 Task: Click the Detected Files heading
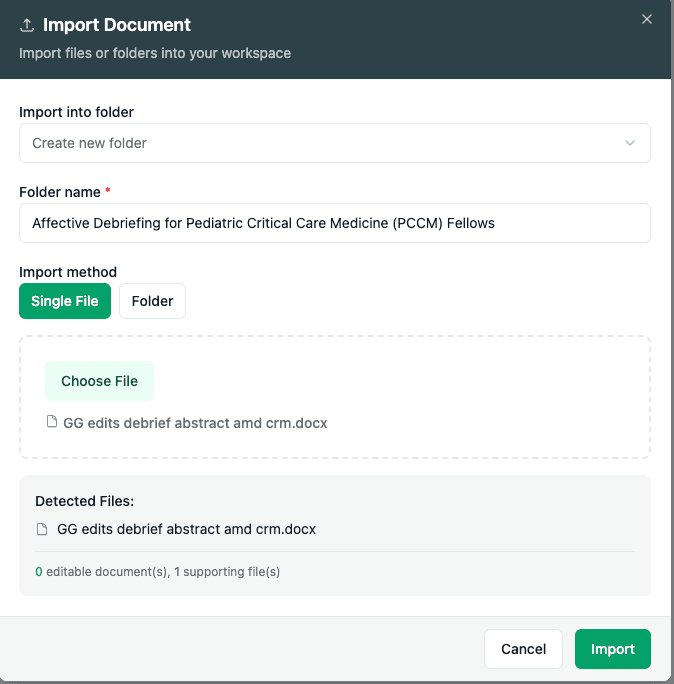(85, 501)
